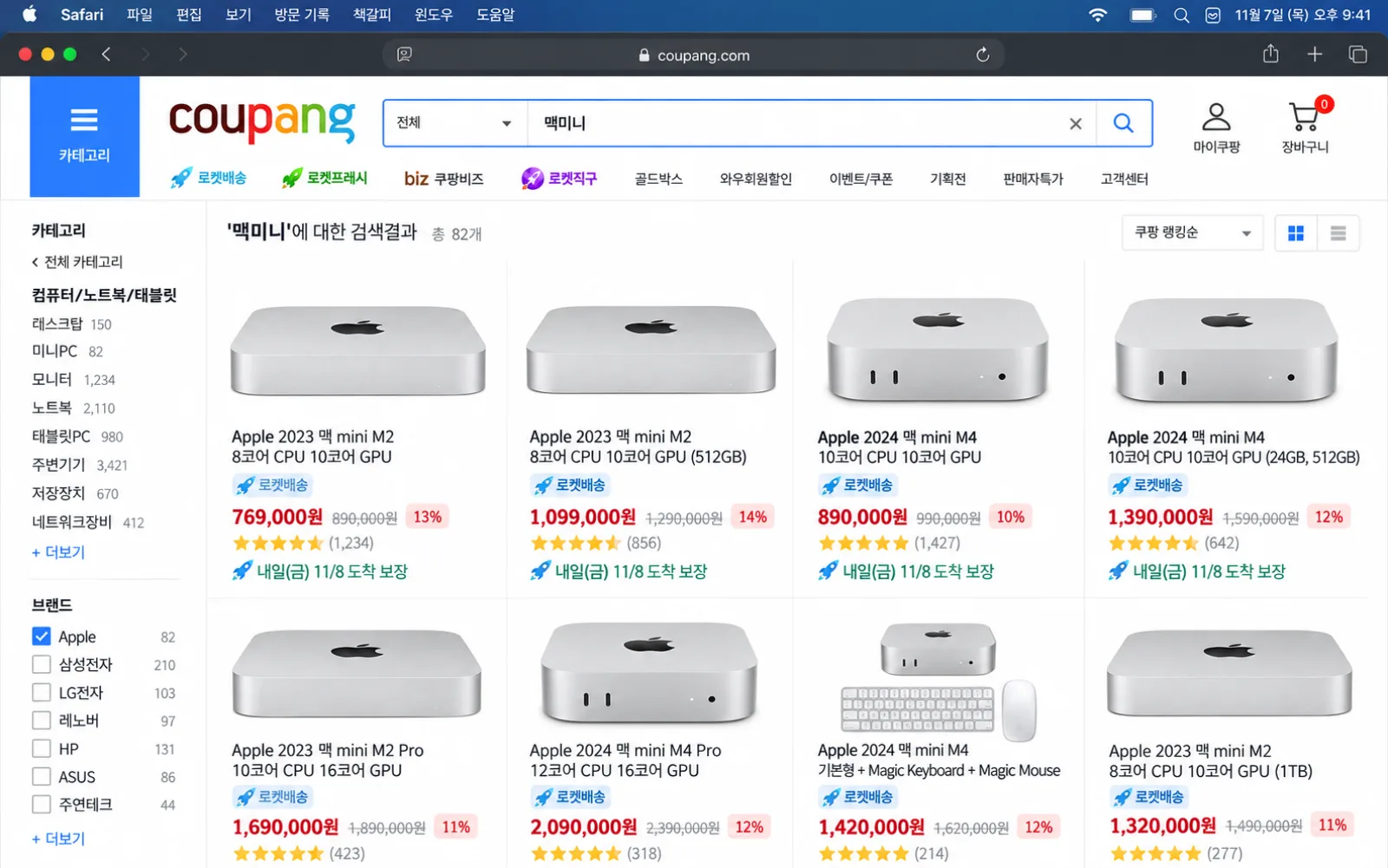Viewport: 1388px width, 868px height.
Task: Check the ASUS brand filter
Action: pos(42,777)
